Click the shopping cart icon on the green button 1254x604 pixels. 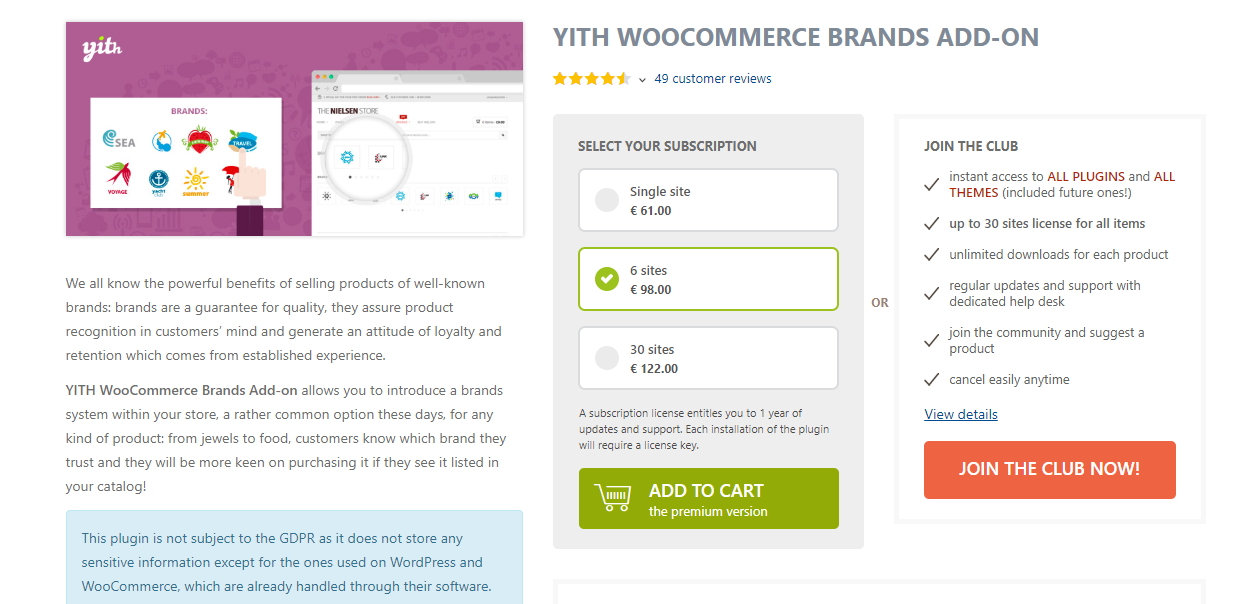[612, 498]
